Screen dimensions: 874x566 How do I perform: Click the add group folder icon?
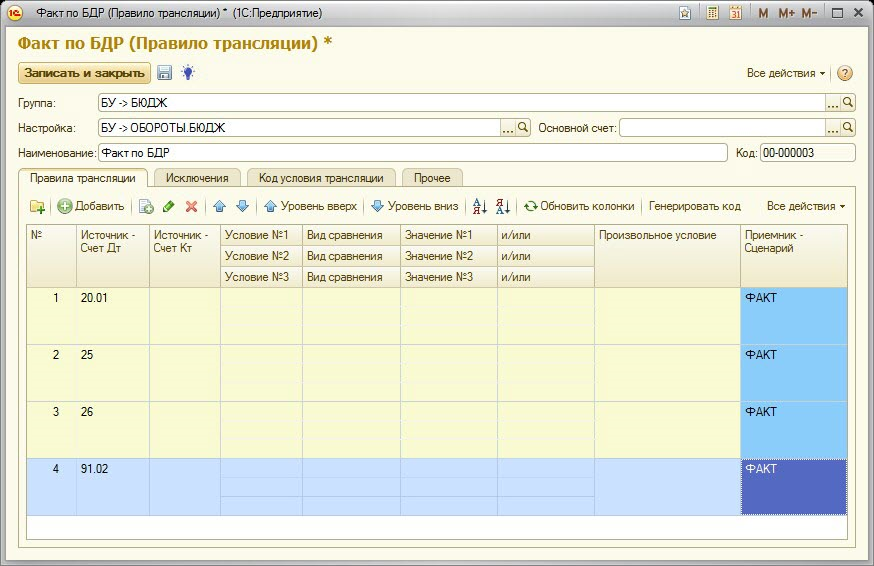37,206
